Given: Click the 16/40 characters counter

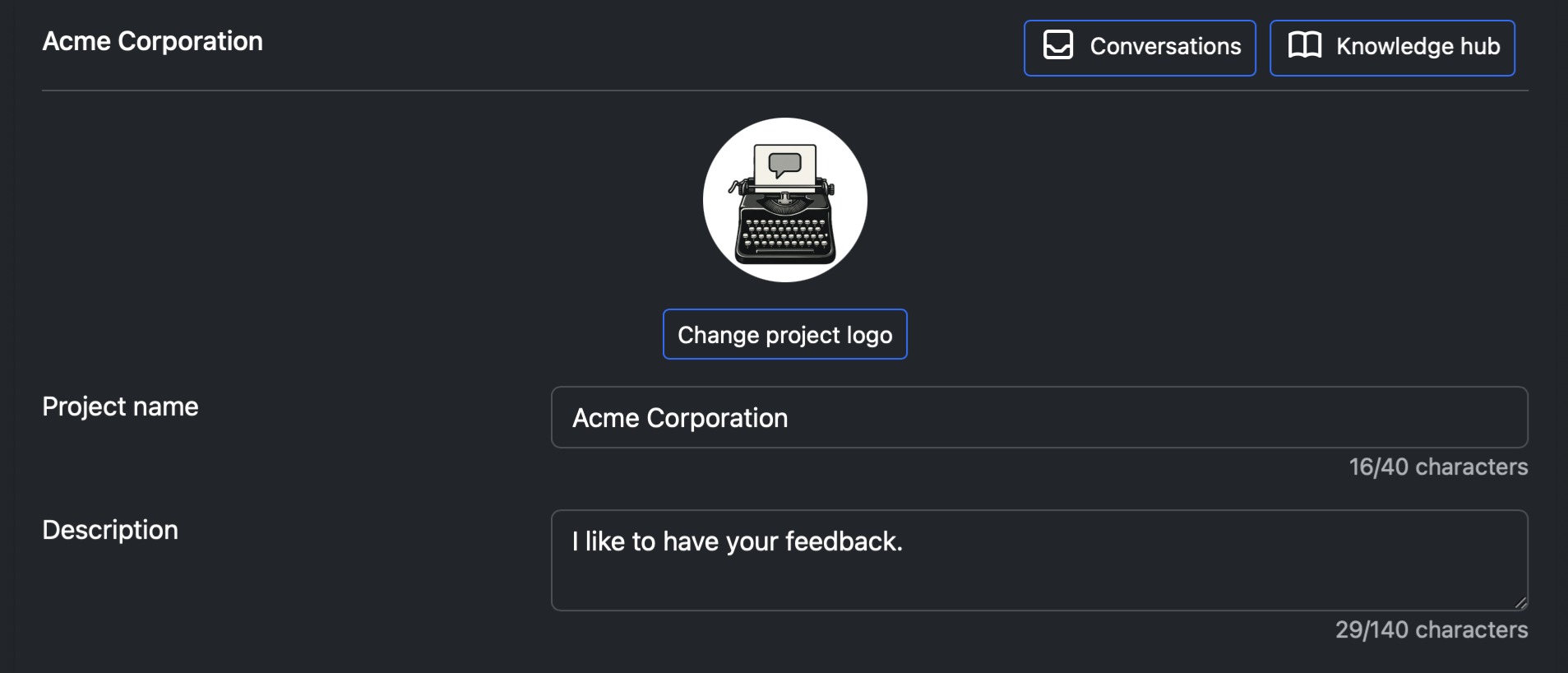Looking at the screenshot, I should pyautogui.click(x=1438, y=466).
